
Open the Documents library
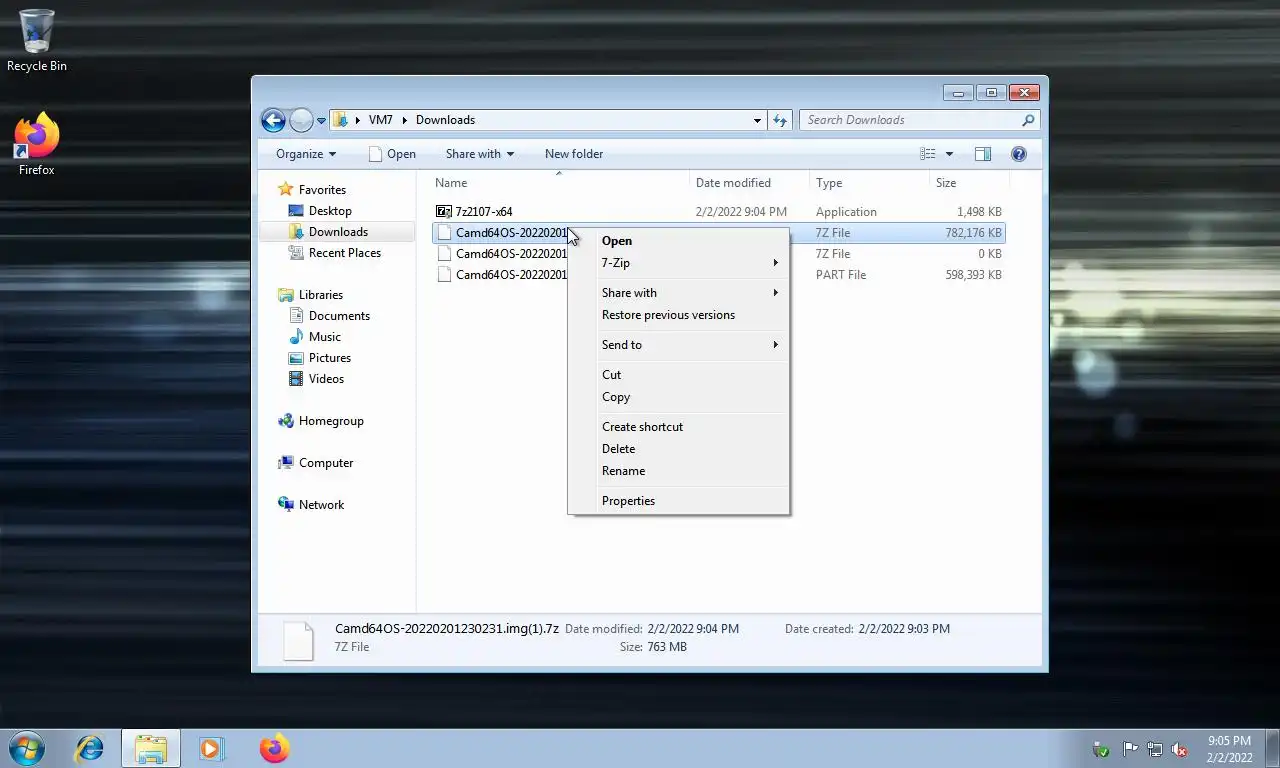tap(339, 316)
